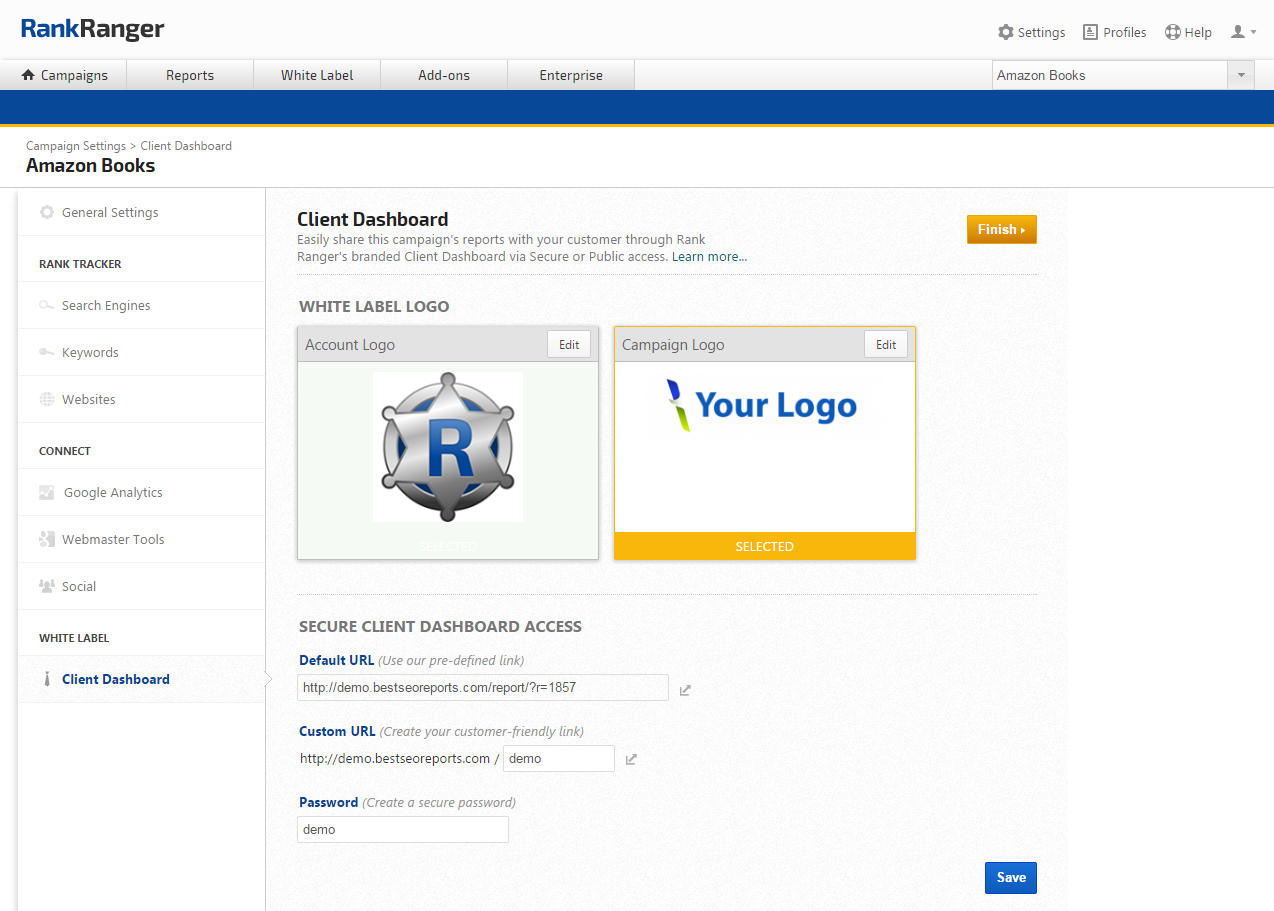Click the SECURE CLIENT DASHBOARD ACCESS heading
The width and height of the screenshot is (1274, 911).
click(x=440, y=626)
